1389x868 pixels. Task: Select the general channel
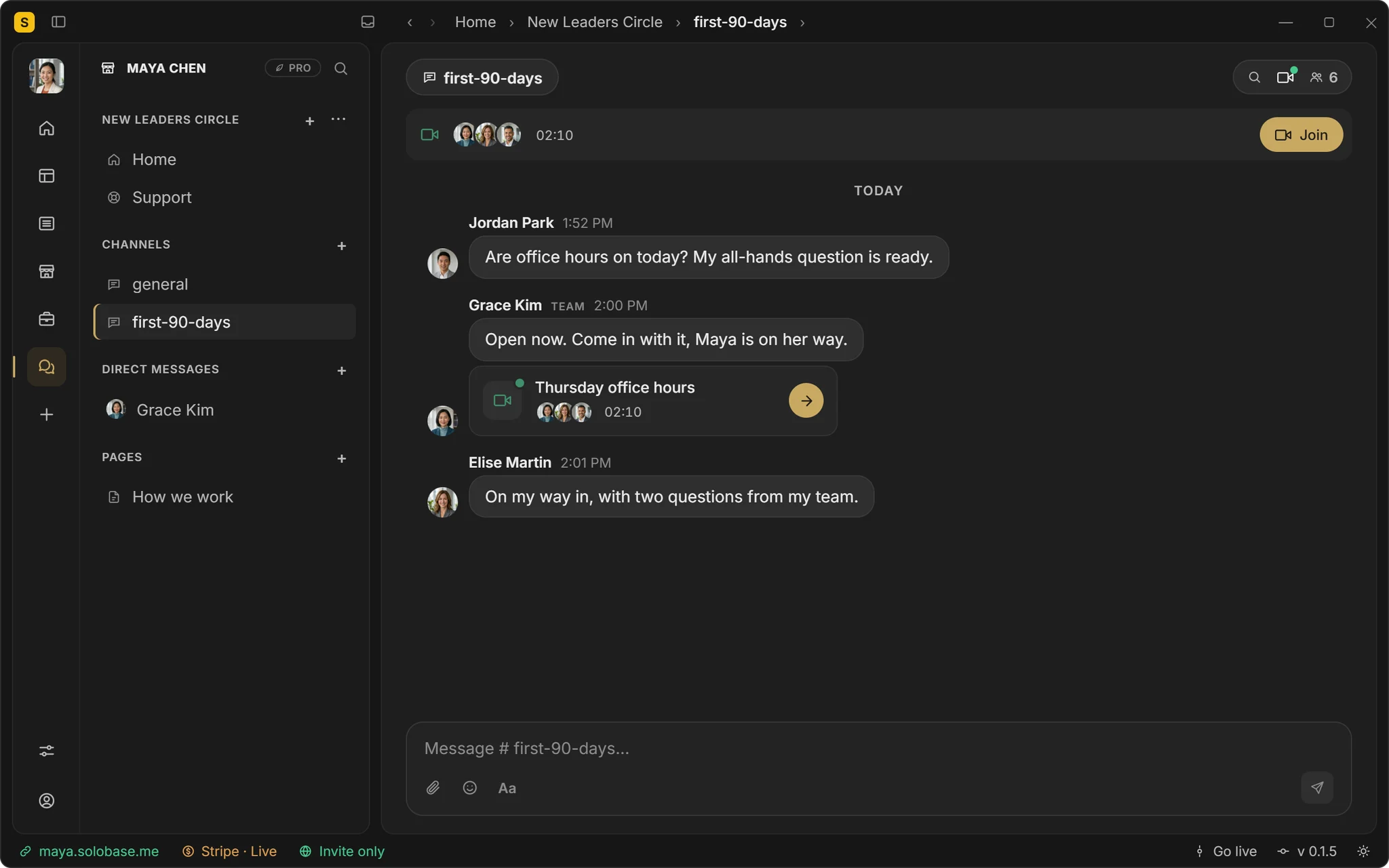point(224,284)
